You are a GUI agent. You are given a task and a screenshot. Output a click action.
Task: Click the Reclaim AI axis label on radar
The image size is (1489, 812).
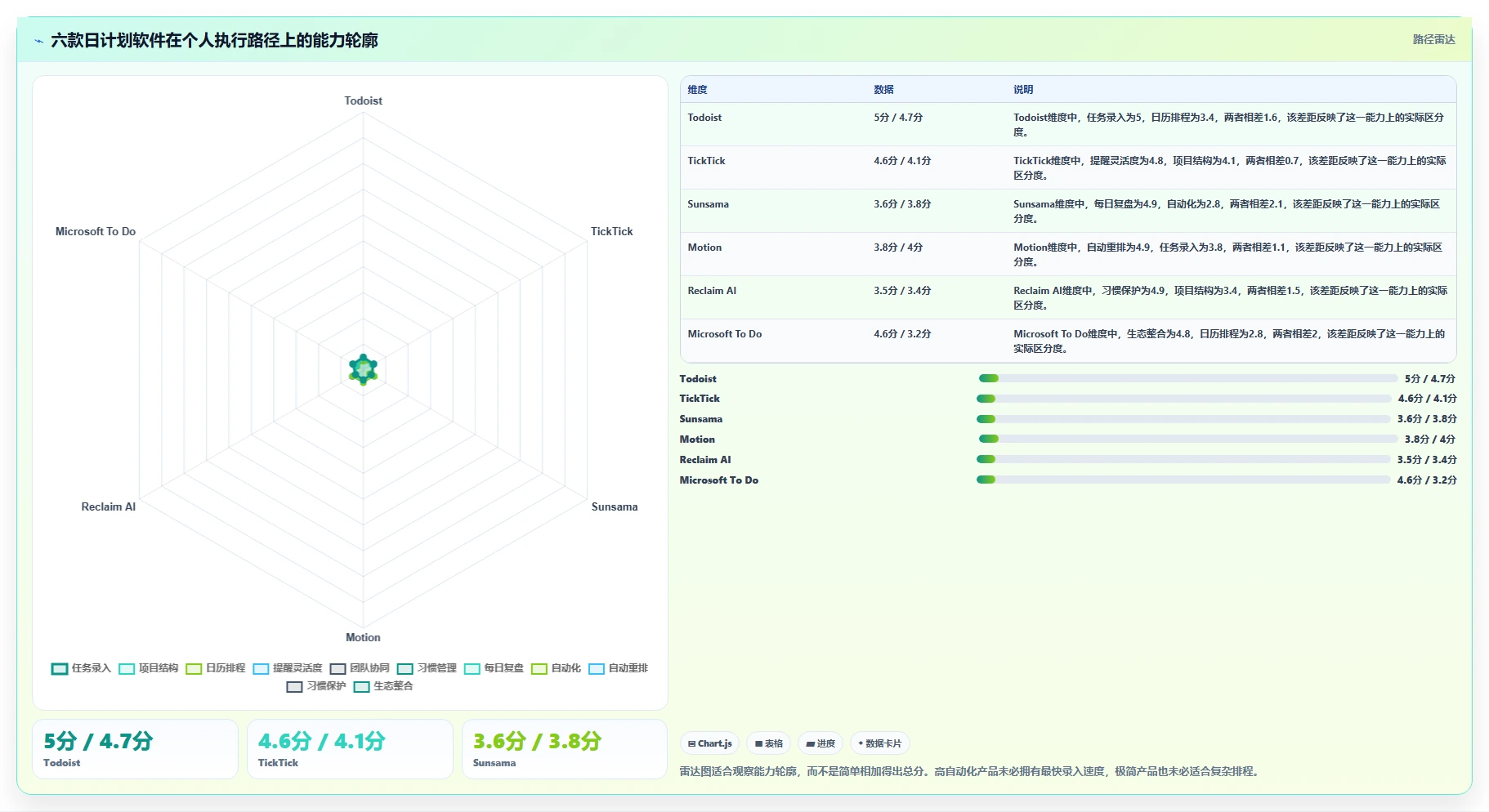point(109,506)
